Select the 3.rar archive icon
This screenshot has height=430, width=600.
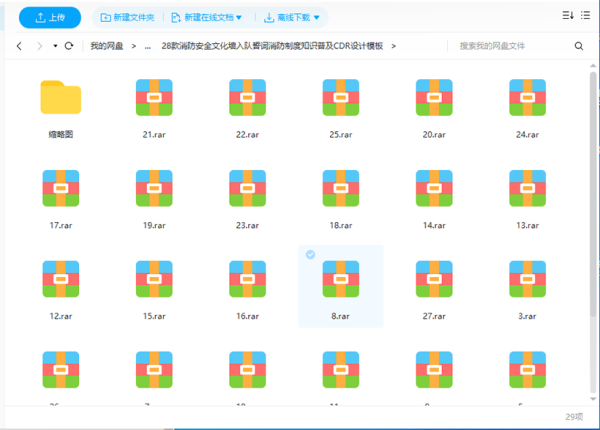point(528,279)
